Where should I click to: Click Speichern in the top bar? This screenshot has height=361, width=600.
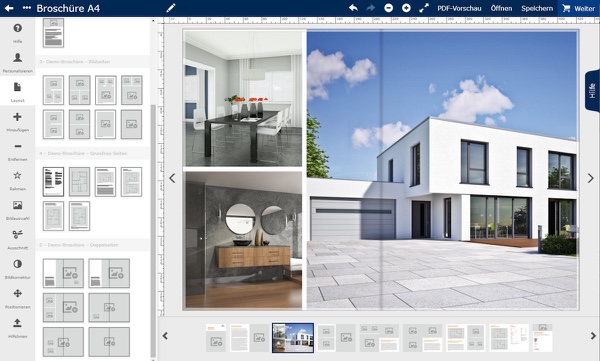click(537, 8)
